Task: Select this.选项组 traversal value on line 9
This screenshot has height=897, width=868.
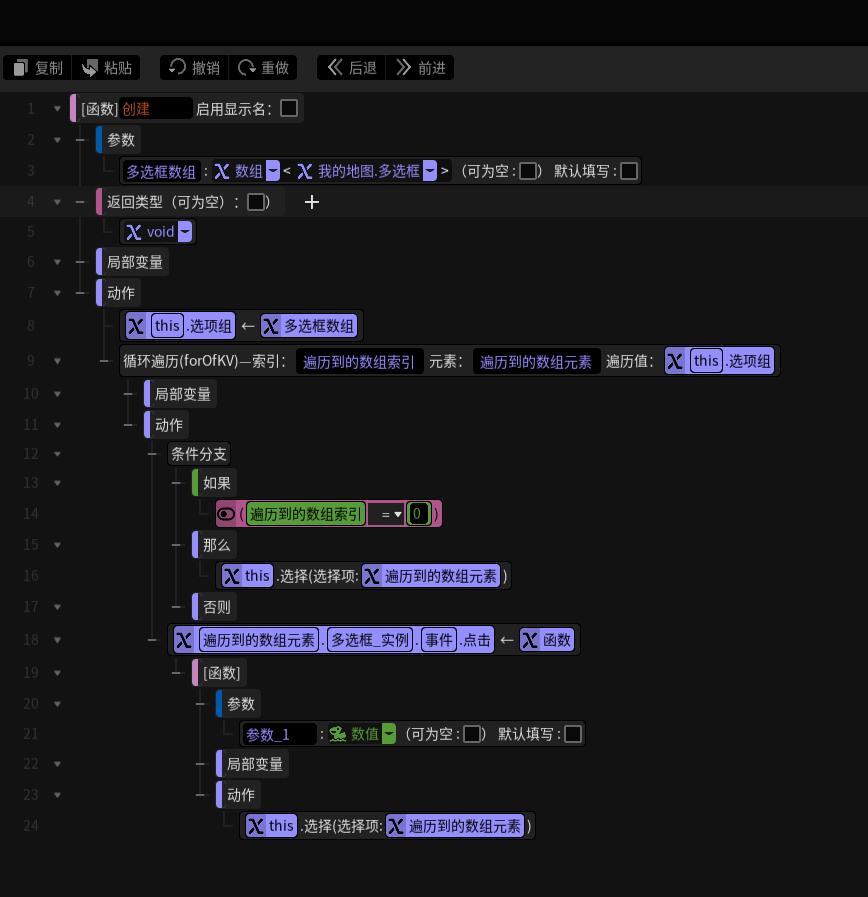Action: click(x=719, y=361)
